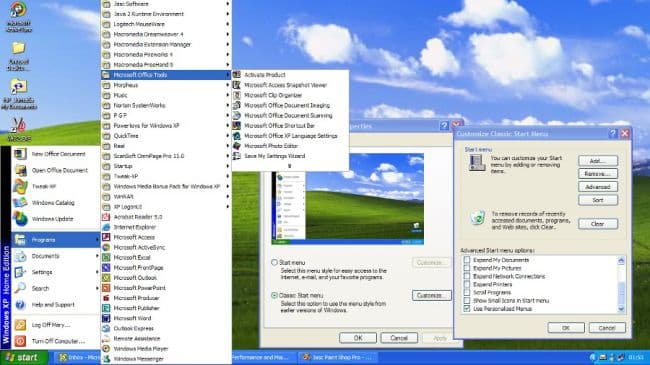Click Customize next to Classic Start menu
Image resolution: width=650 pixels, height=365 pixels.
click(432, 295)
